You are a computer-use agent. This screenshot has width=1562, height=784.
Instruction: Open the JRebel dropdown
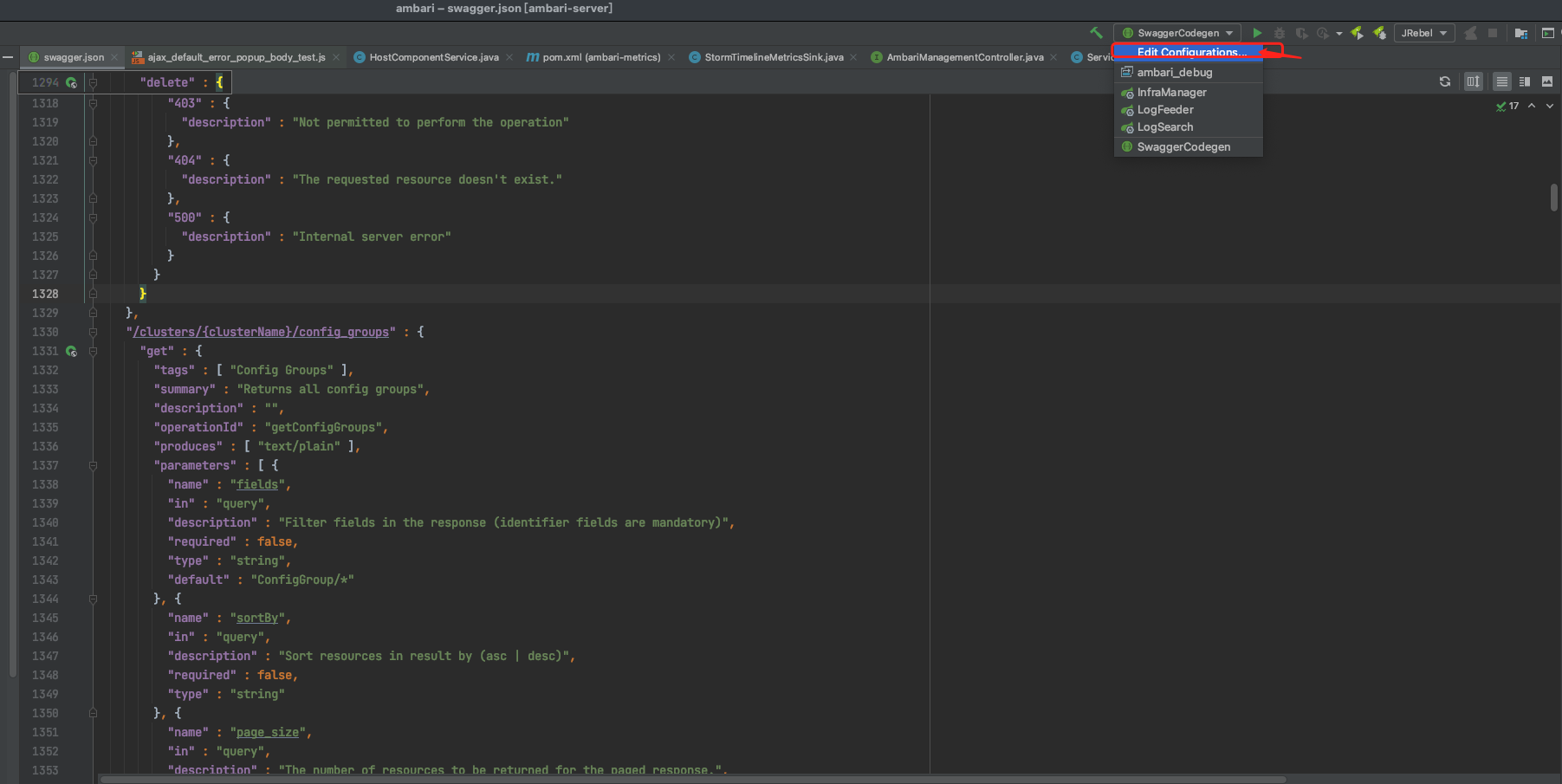click(1424, 33)
